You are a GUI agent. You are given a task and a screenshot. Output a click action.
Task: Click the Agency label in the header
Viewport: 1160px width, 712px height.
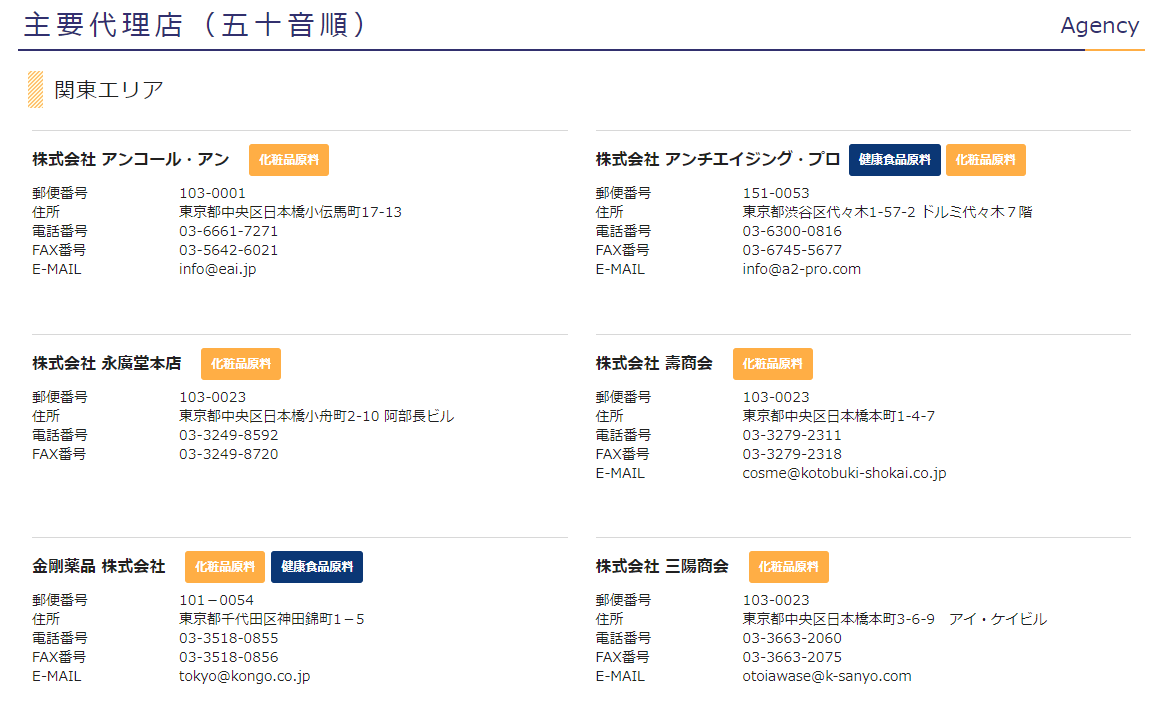coord(1099,26)
